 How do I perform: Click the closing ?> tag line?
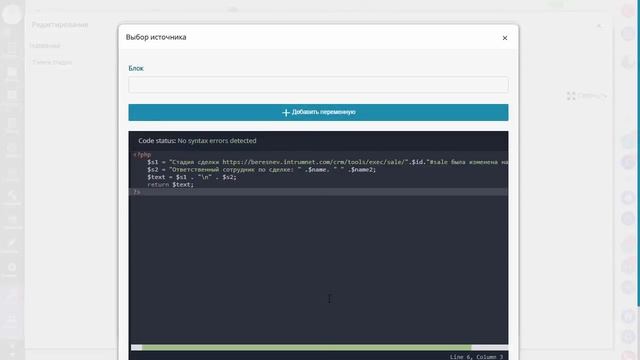click(x=137, y=192)
